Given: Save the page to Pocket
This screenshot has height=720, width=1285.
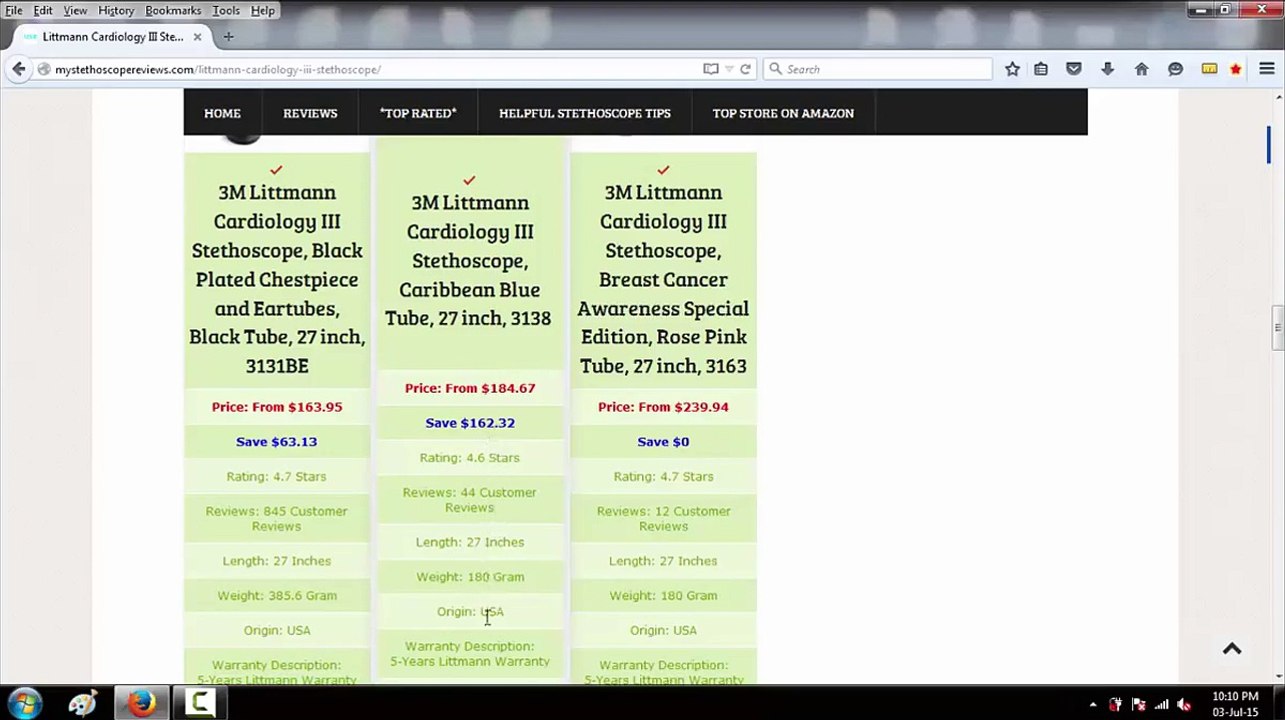Looking at the screenshot, I should [1074, 69].
